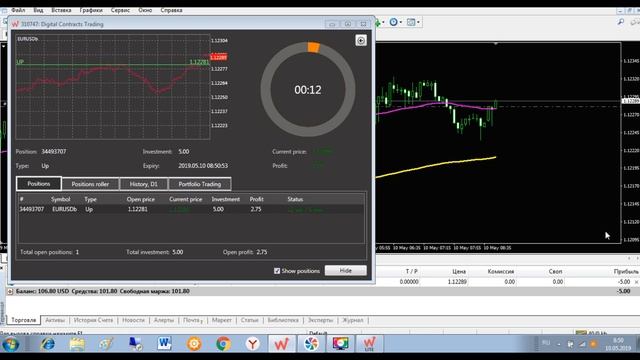Click the balance row icon in terminal
Viewport: 640px width, 360px height.
point(10,291)
